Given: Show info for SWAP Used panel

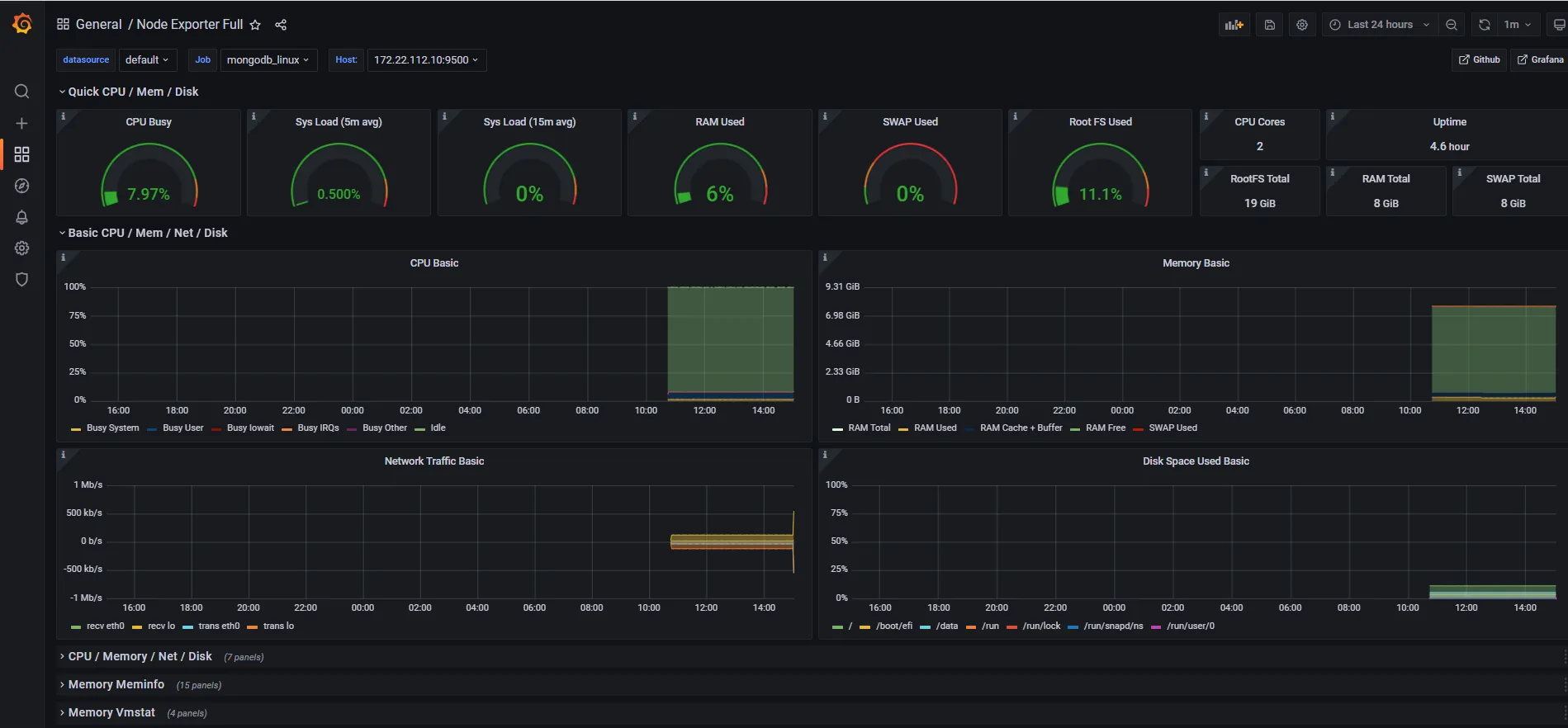Looking at the screenshot, I should tap(824, 116).
